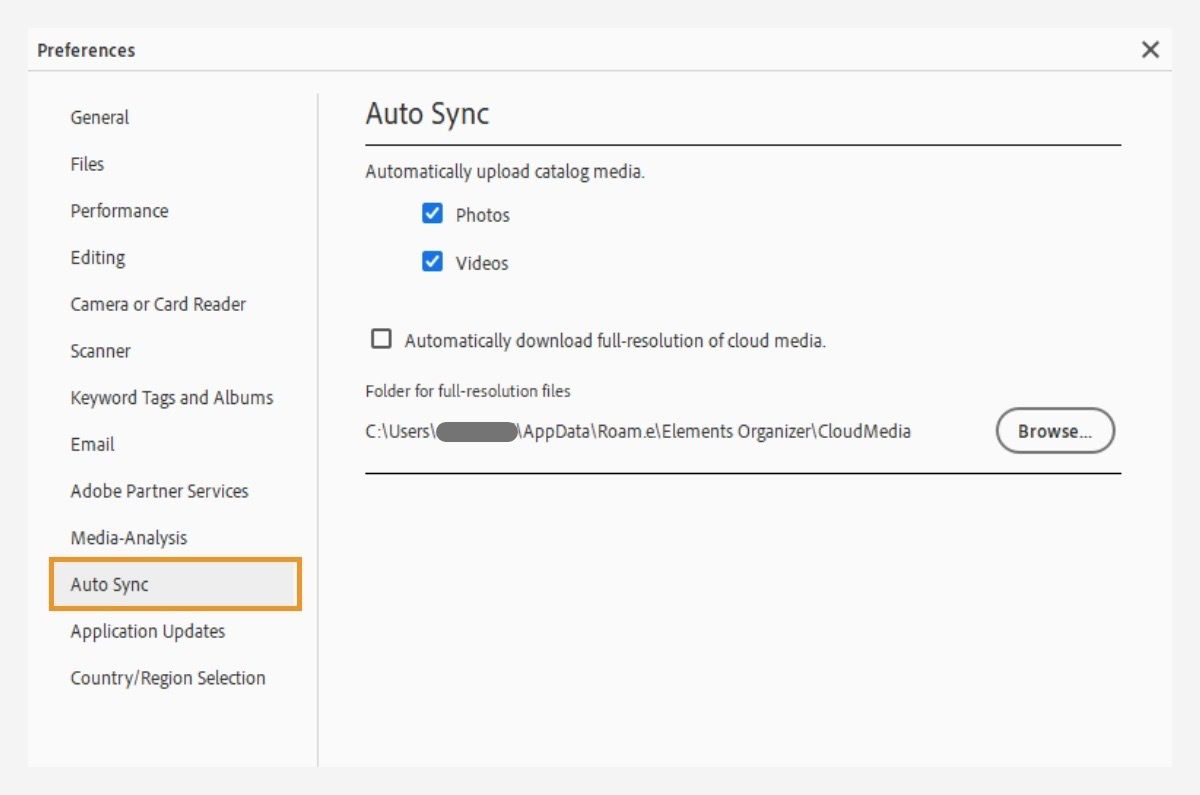Close the Preferences dialog
The image size is (1200, 795).
click(x=1150, y=50)
